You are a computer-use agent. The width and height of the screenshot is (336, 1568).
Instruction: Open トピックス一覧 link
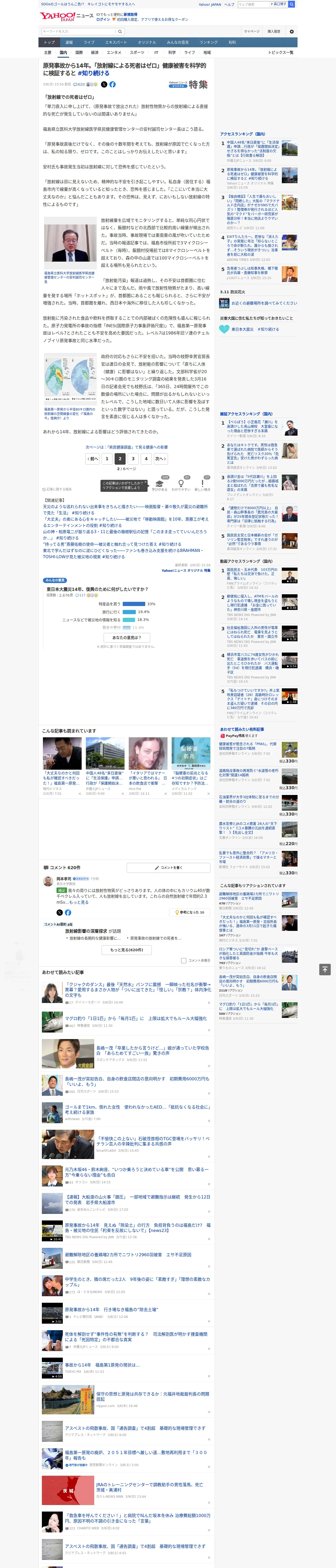[x=281, y=52]
